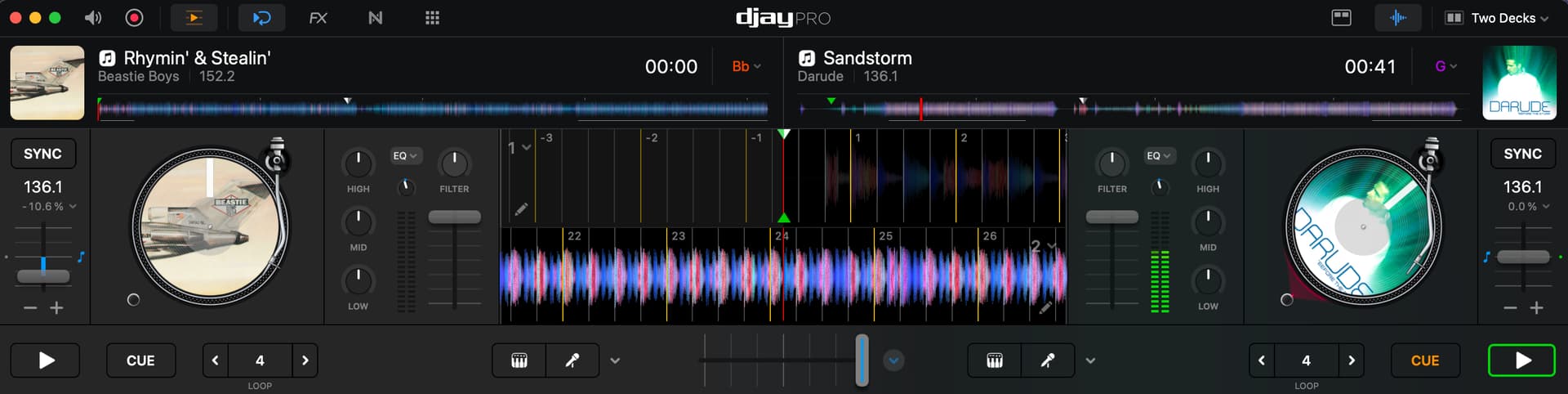
Task: Click the pencil edit icon on deck 1 waveform
Action: [x=521, y=210]
